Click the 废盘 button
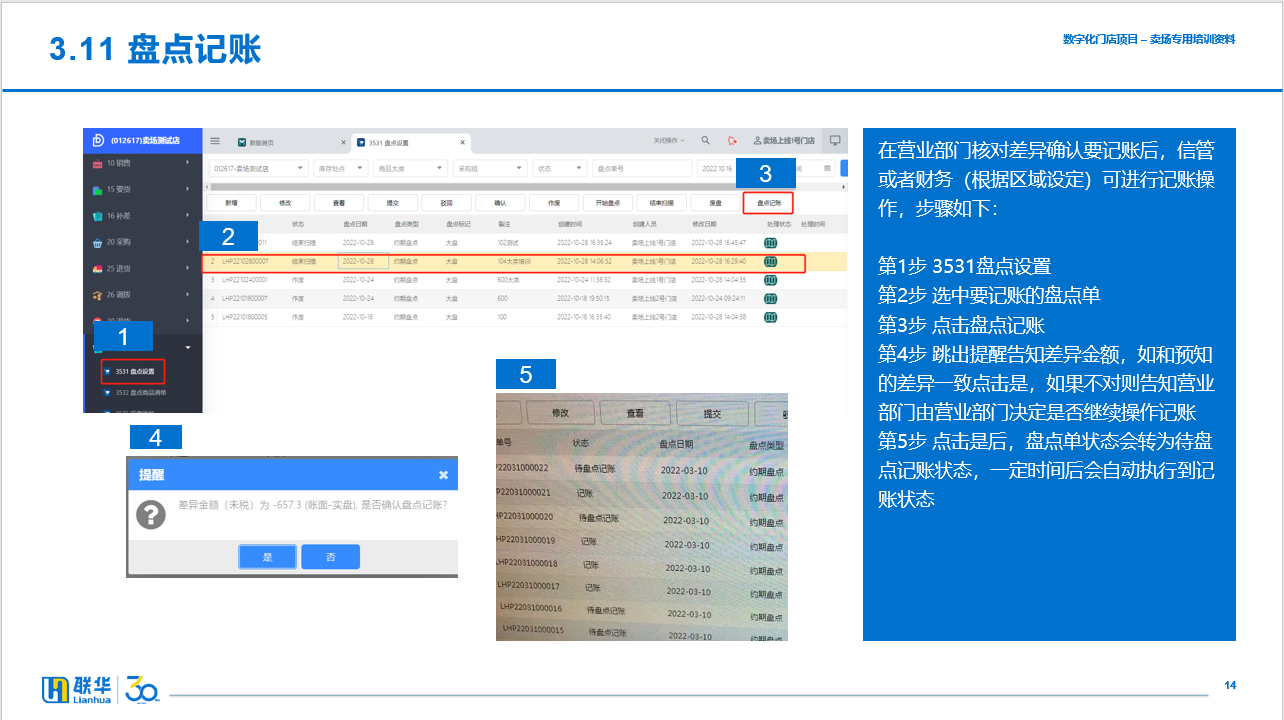The height and width of the screenshot is (720, 1284). pyautogui.click(x=715, y=202)
